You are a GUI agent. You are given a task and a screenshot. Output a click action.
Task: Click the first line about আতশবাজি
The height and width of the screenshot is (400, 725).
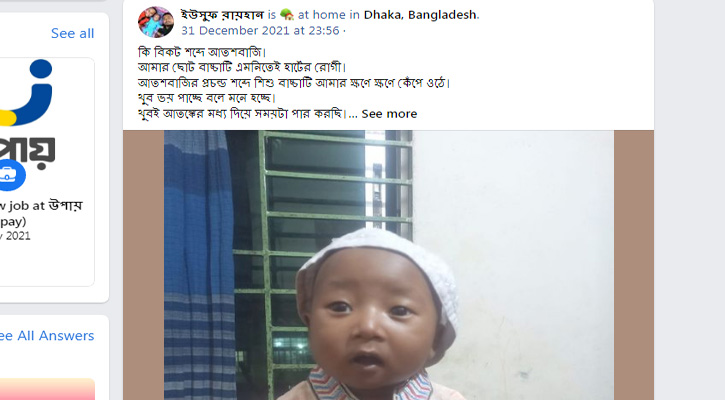pos(202,52)
